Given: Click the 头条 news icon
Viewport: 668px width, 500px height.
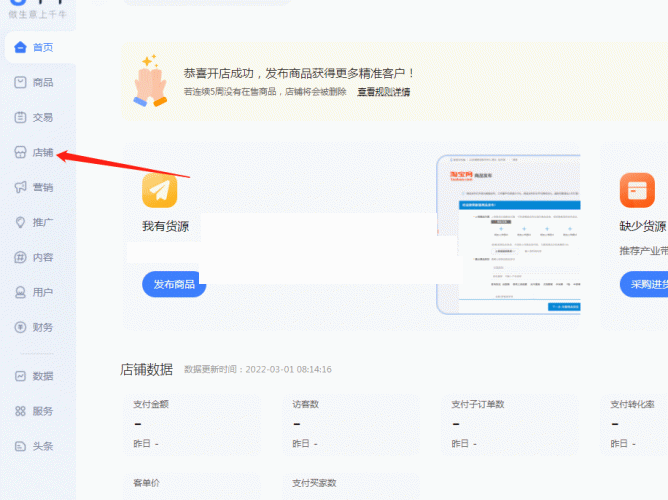Looking at the screenshot, I should click(20, 446).
